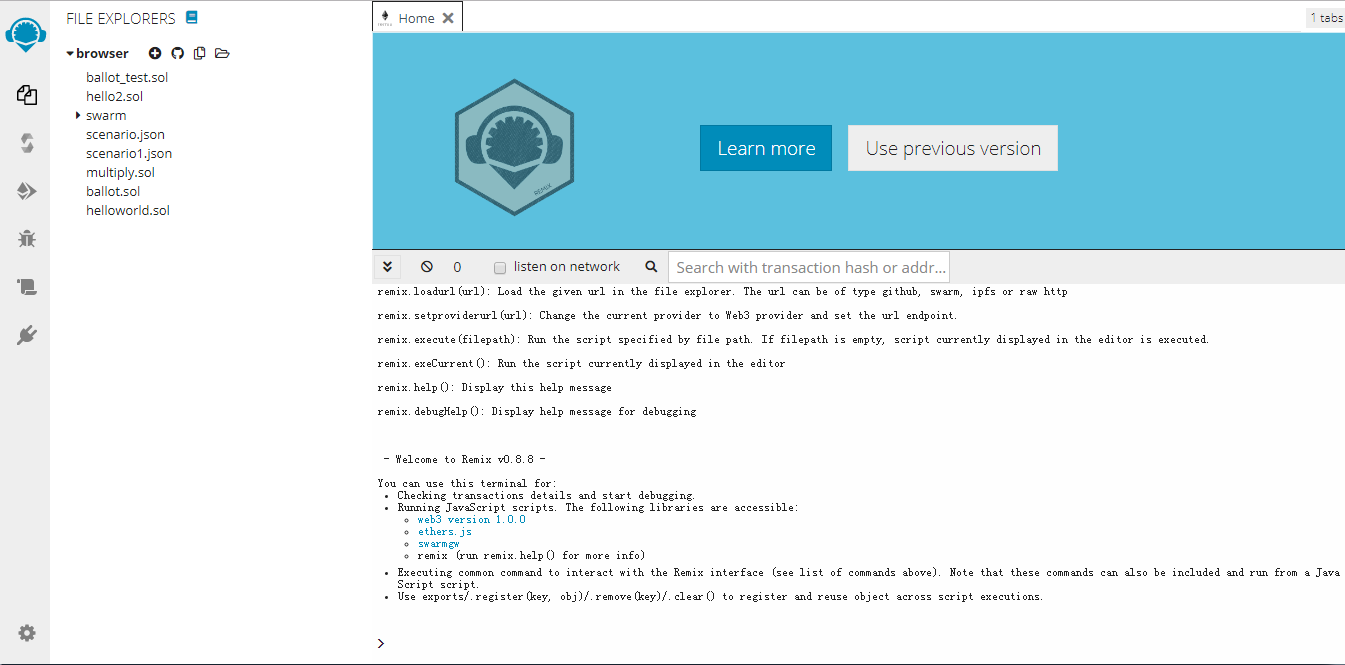The width and height of the screenshot is (1345, 665).
Task: Open the File Explorers sidebar icon
Action: point(27,95)
